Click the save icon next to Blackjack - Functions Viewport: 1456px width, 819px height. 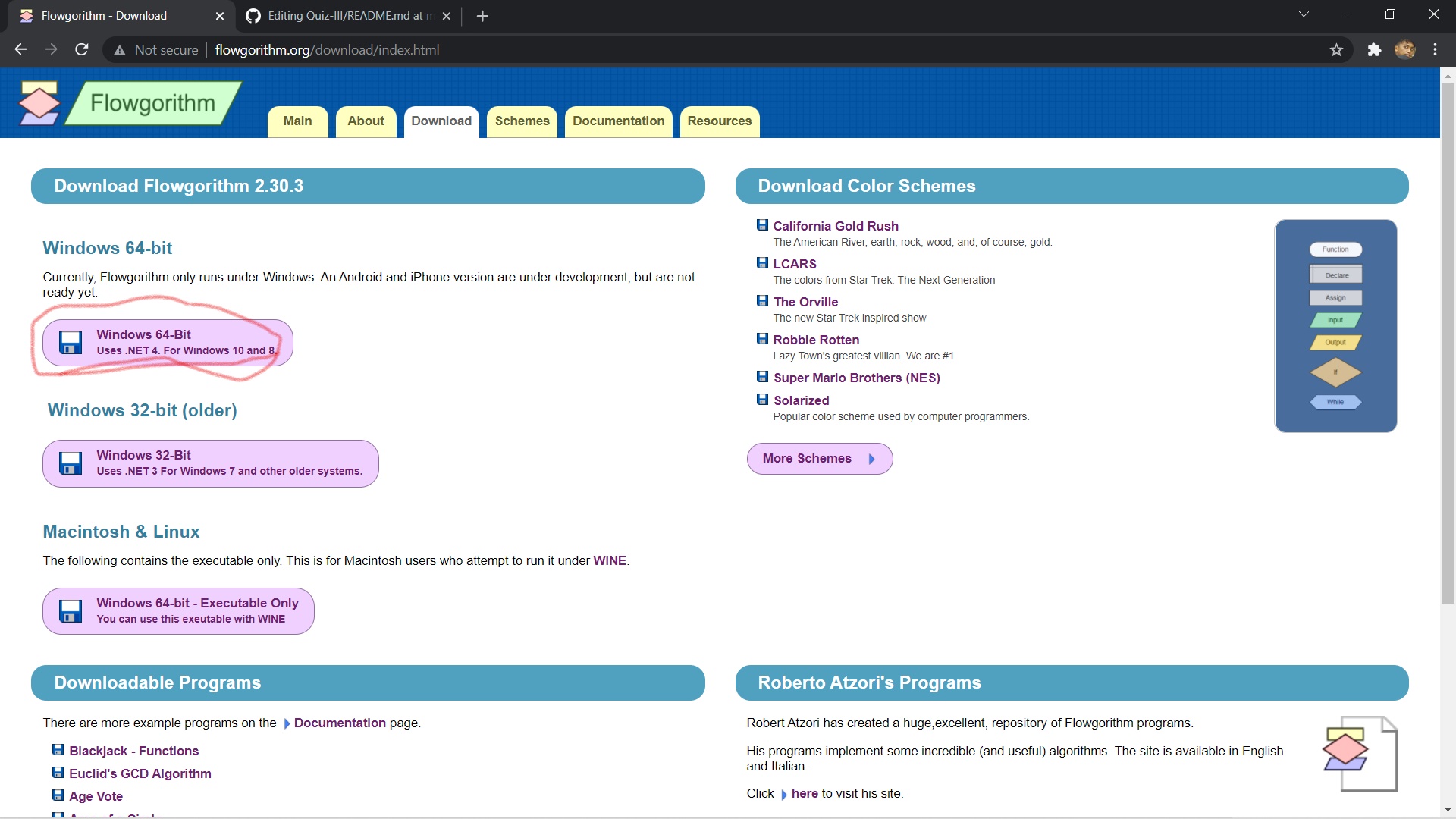click(x=58, y=749)
